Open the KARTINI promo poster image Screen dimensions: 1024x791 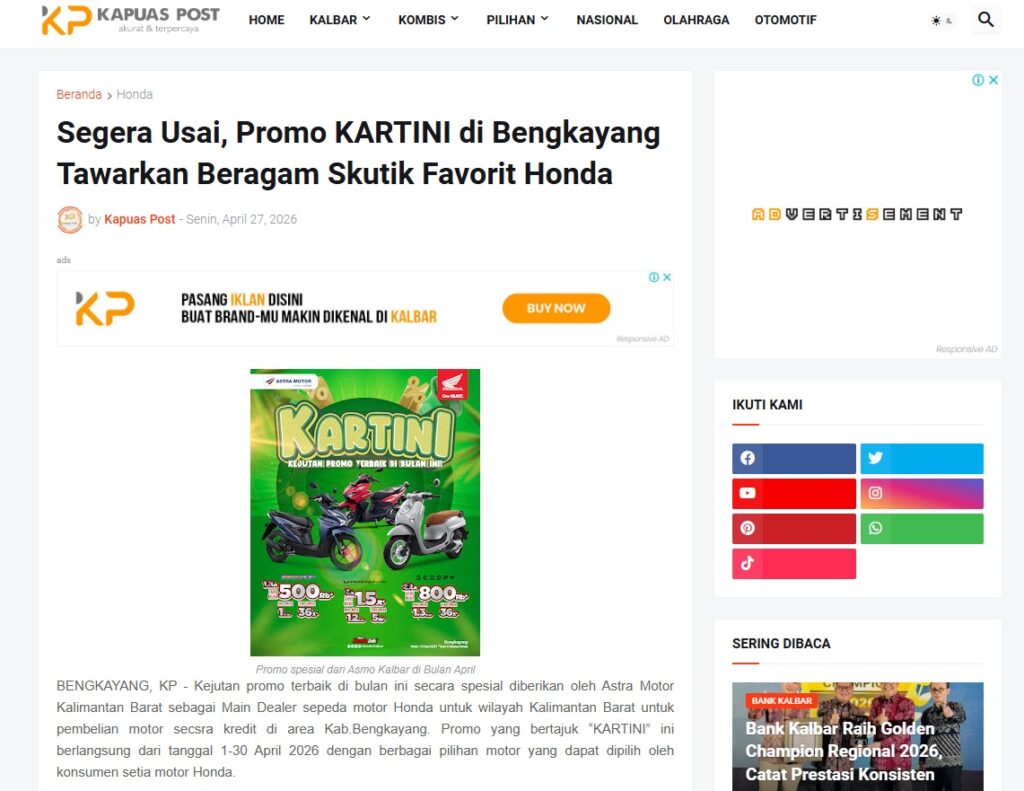[x=365, y=513]
